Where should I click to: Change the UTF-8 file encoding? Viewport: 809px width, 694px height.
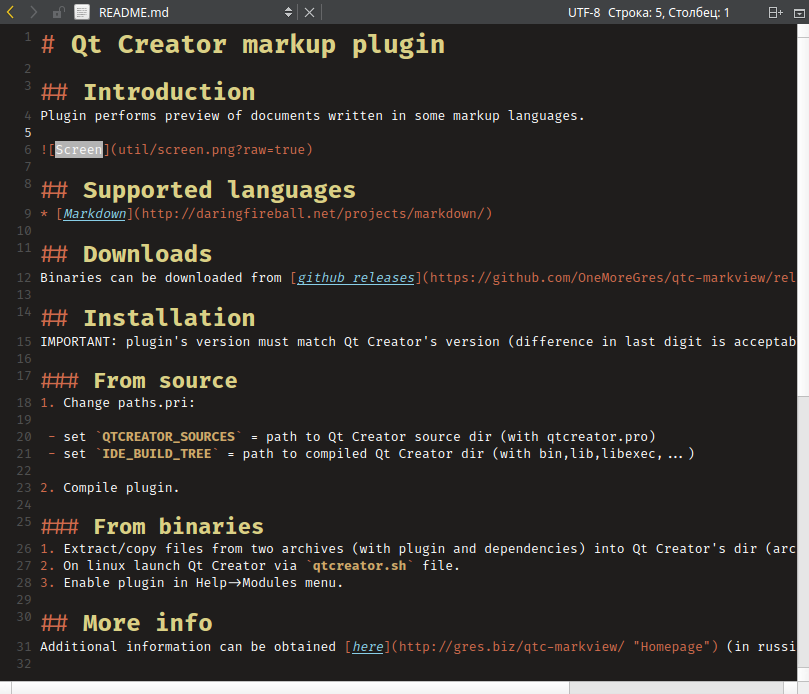tap(584, 12)
